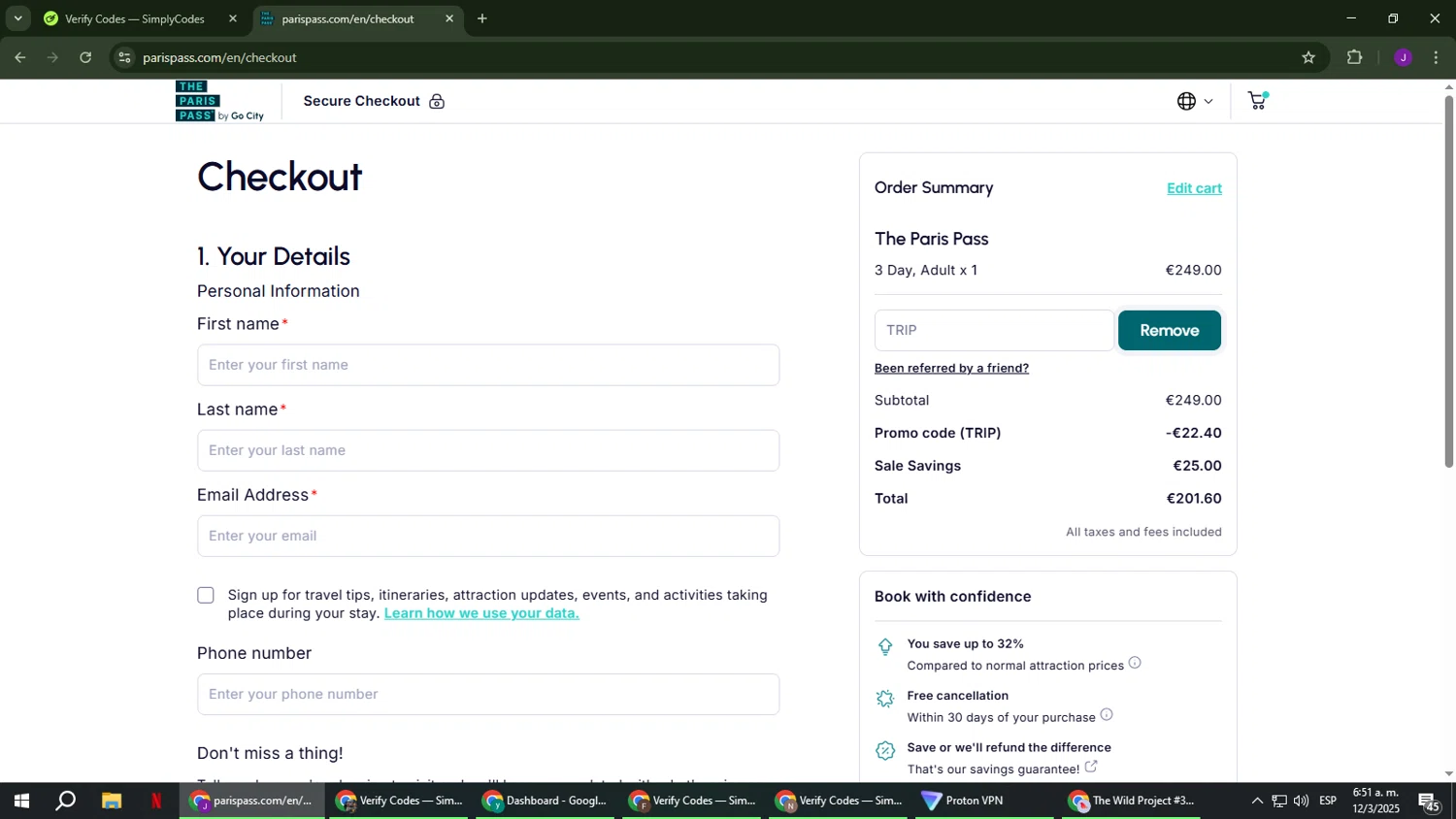Click the up arrow savings icon
Viewport: 1456px width, 819px height.
(885, 647)
